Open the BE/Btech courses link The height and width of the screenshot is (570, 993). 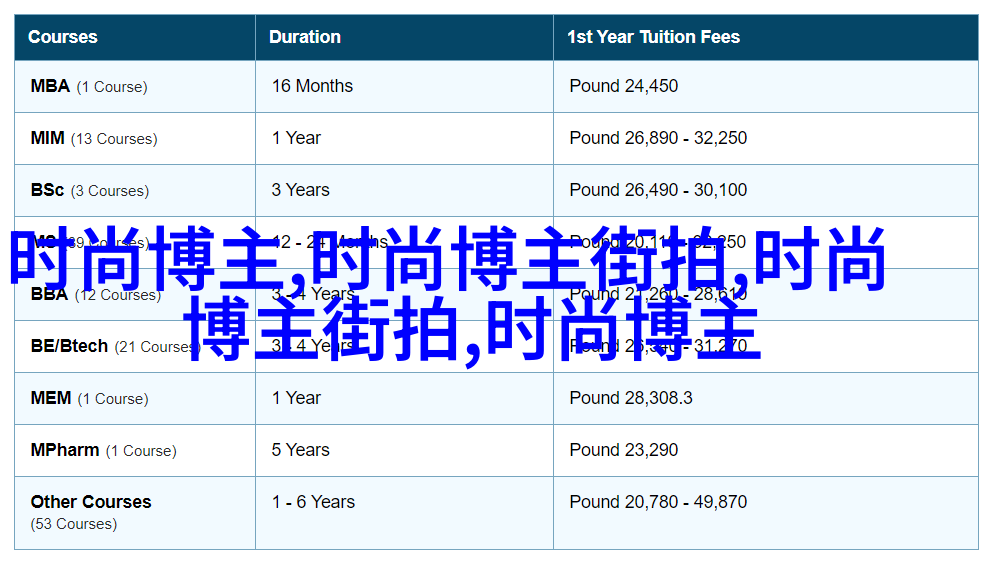pos(69,346)
